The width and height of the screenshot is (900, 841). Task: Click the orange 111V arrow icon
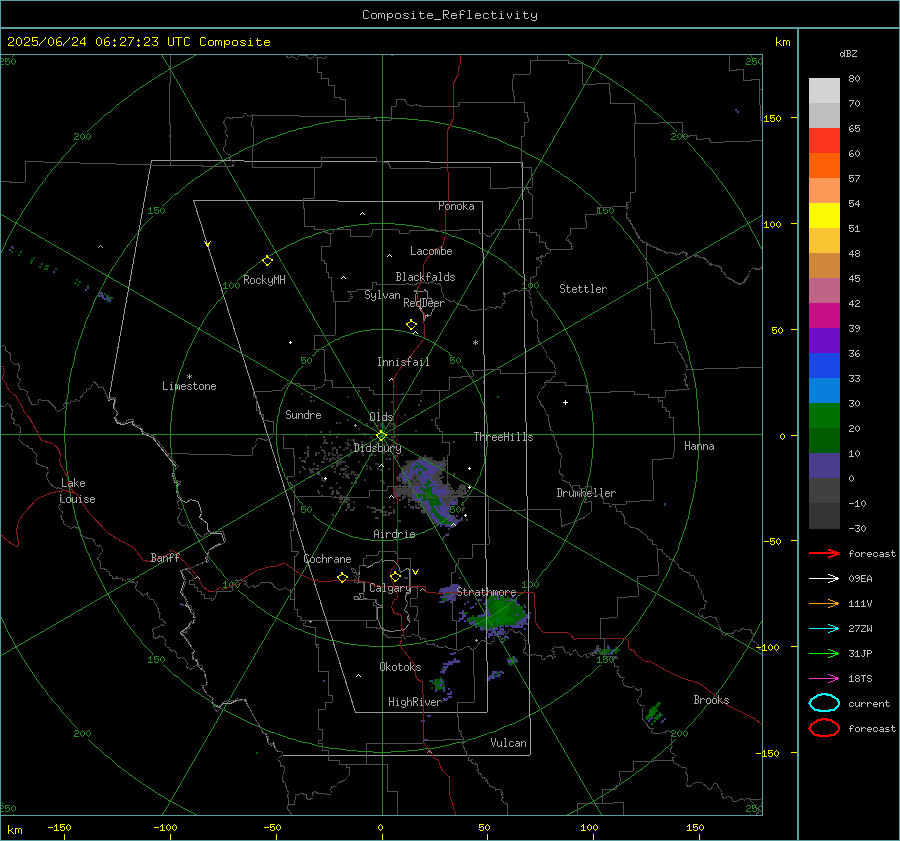824,603
